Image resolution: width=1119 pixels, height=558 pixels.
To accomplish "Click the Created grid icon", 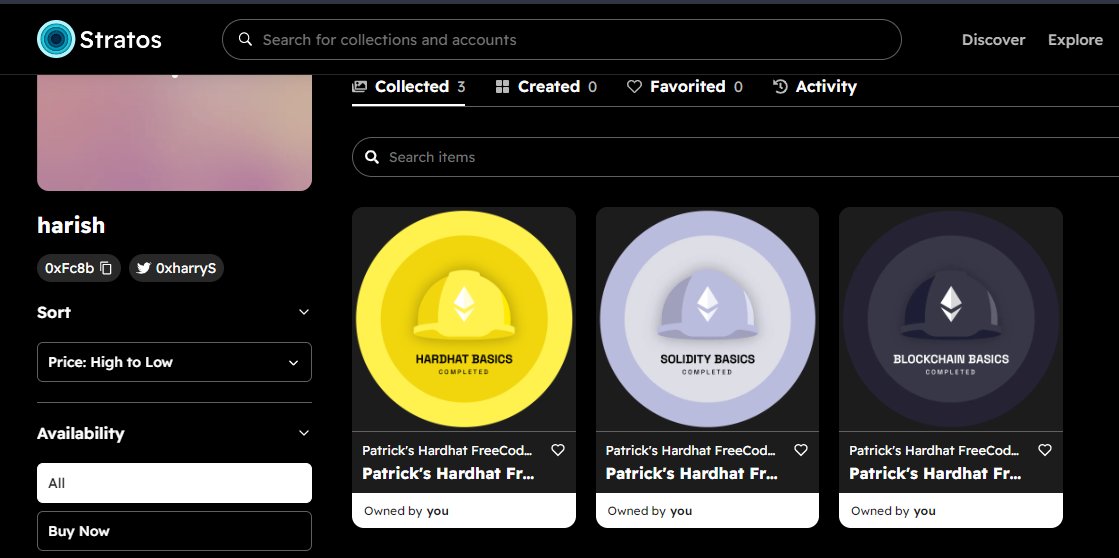I will click(x=502, y=86).
